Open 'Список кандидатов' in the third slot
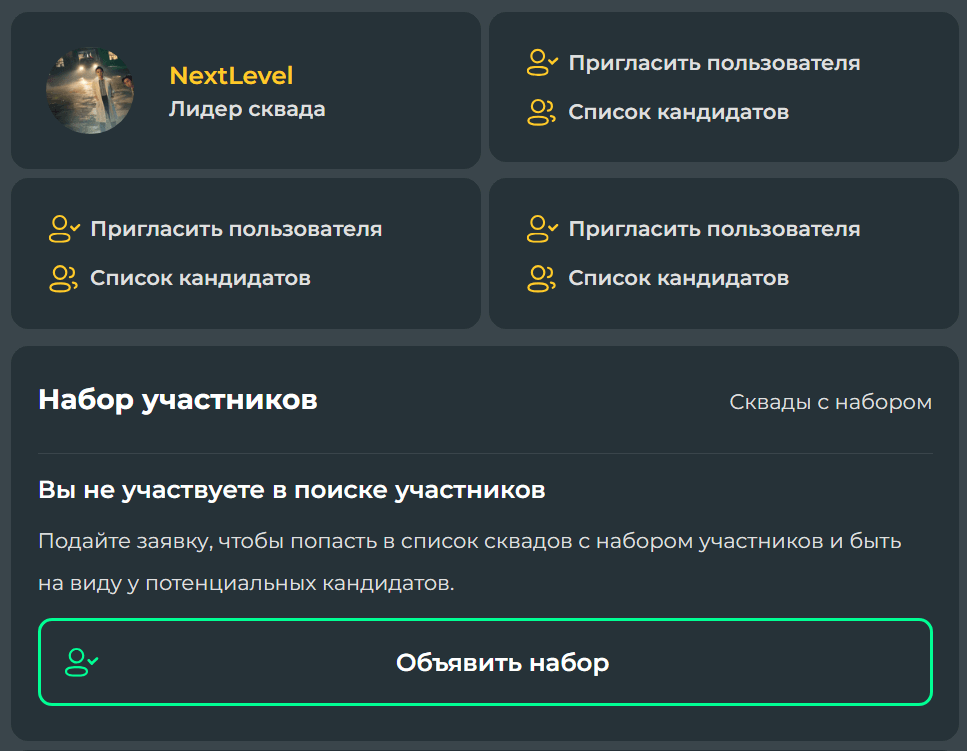This screenshot has width=967, height=751. [x=200, y=278]
